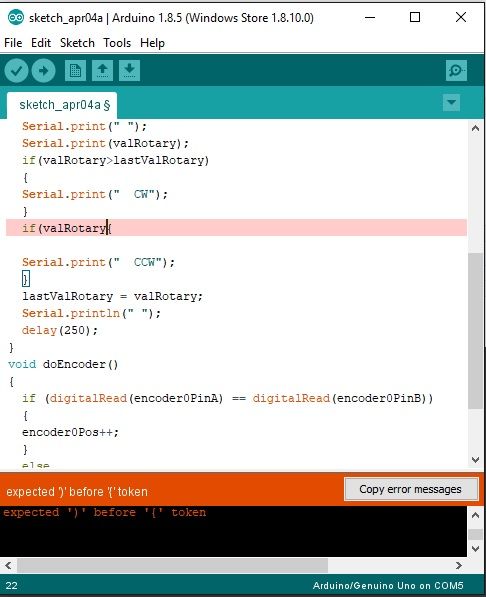Open the Help menu
This screenshot has width=486, height=597.
pos(152,43)
